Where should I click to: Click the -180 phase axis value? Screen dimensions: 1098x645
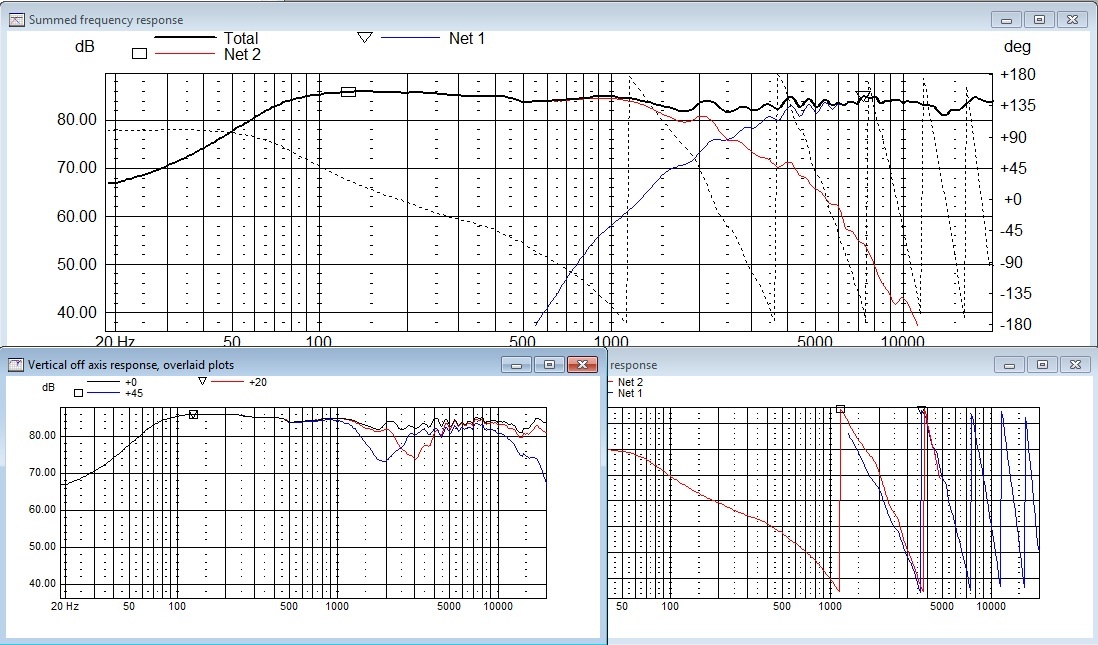1017,324
